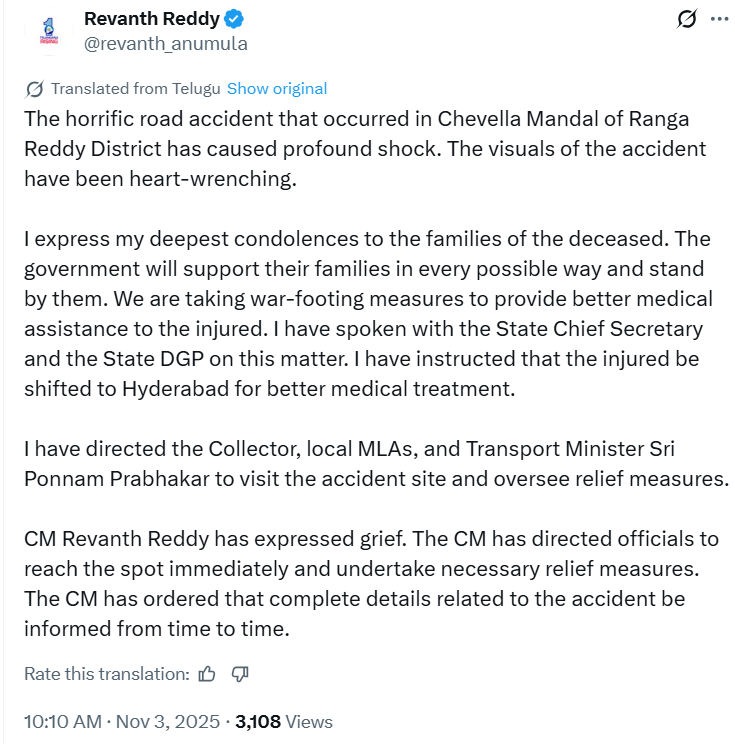The width and height of the screenshot is (735, 744).
Task: Click the blue verified badge
Action: tap(236, 19)
